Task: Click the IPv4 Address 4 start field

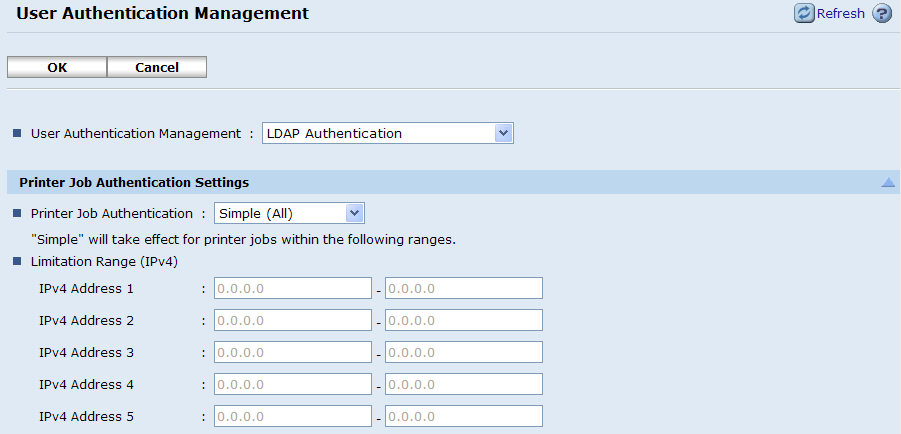Action: click(293, 384)
